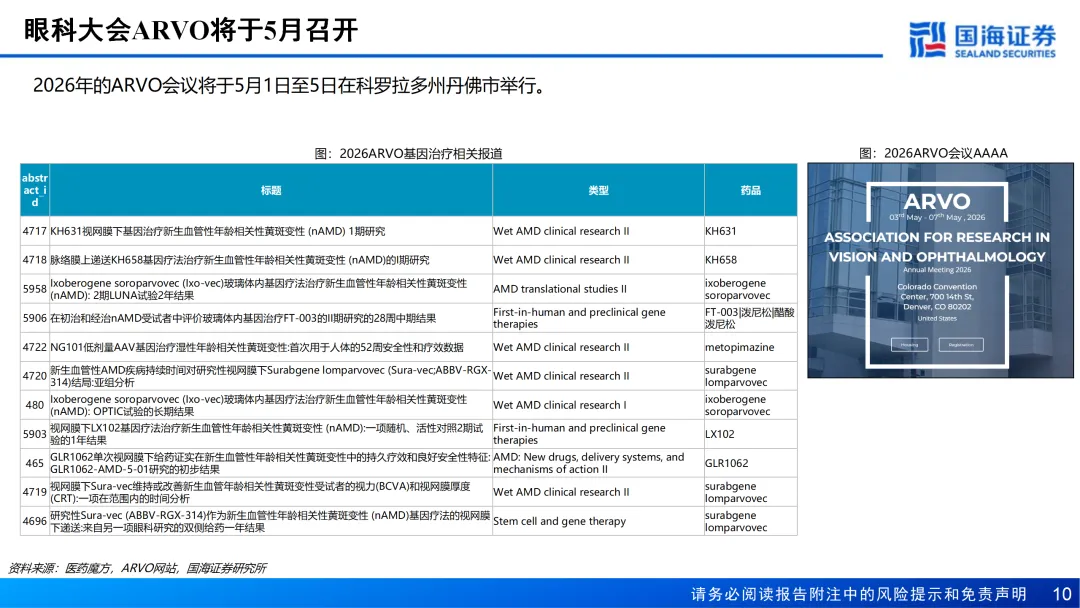This screenshot has width=1080, height=608.
Task: Click the FT-003的II期研究 title cell
Action: tap(271, 318)
